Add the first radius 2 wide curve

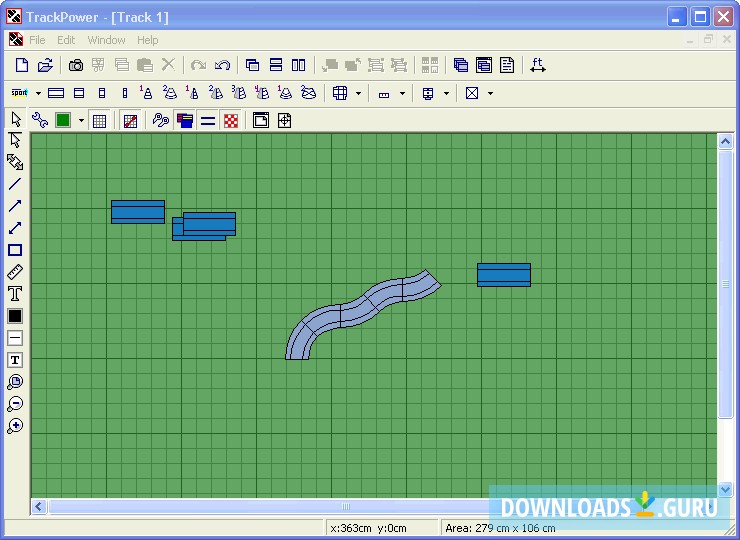pos(169,93)
